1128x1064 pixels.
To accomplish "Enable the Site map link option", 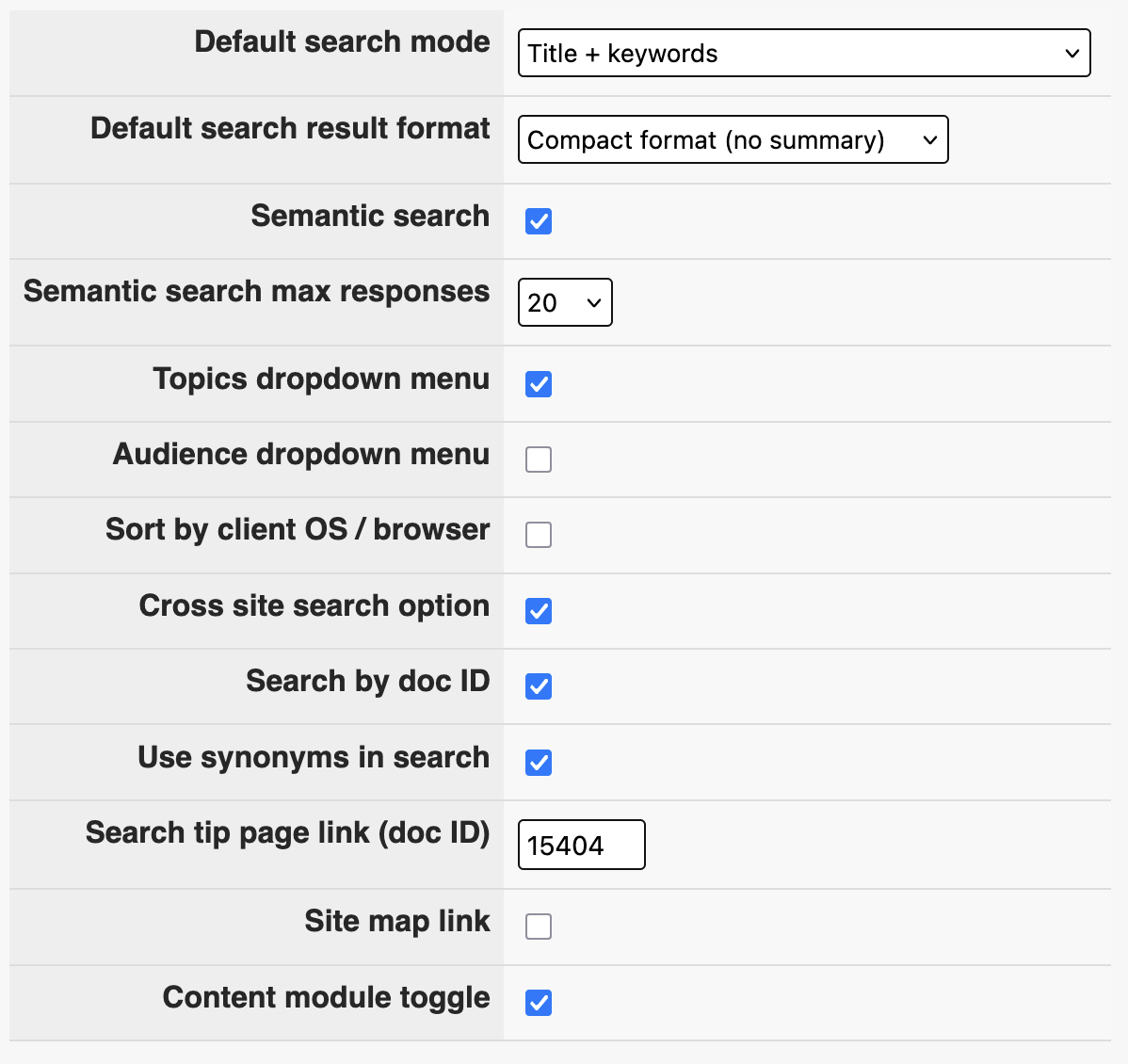I will 538,927.
